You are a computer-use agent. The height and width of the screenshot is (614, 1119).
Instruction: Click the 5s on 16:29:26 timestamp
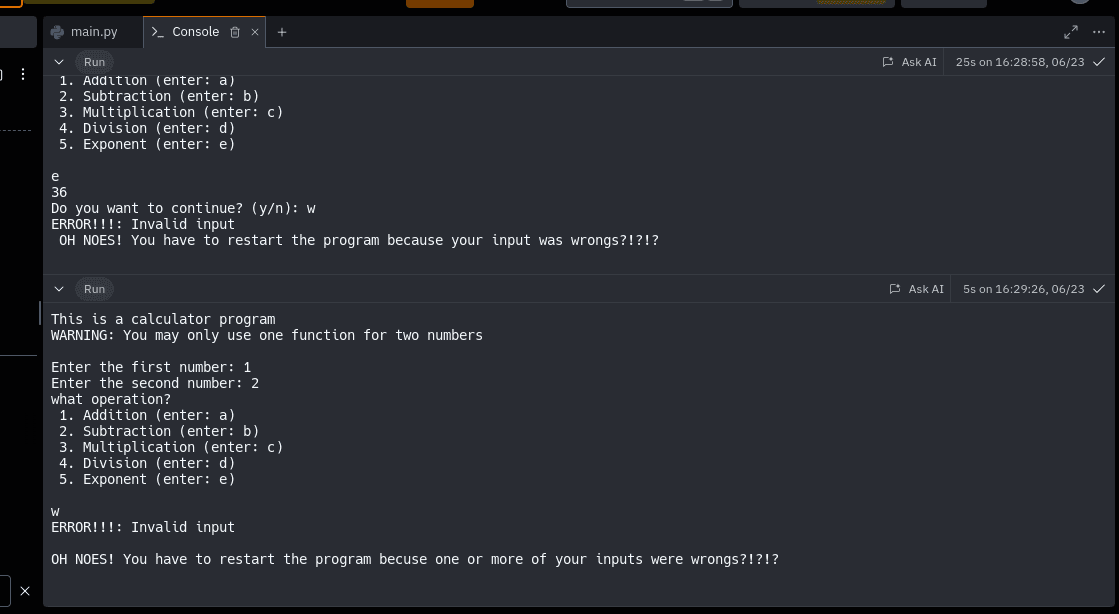pyautogui.click(x=1023, y=289)
